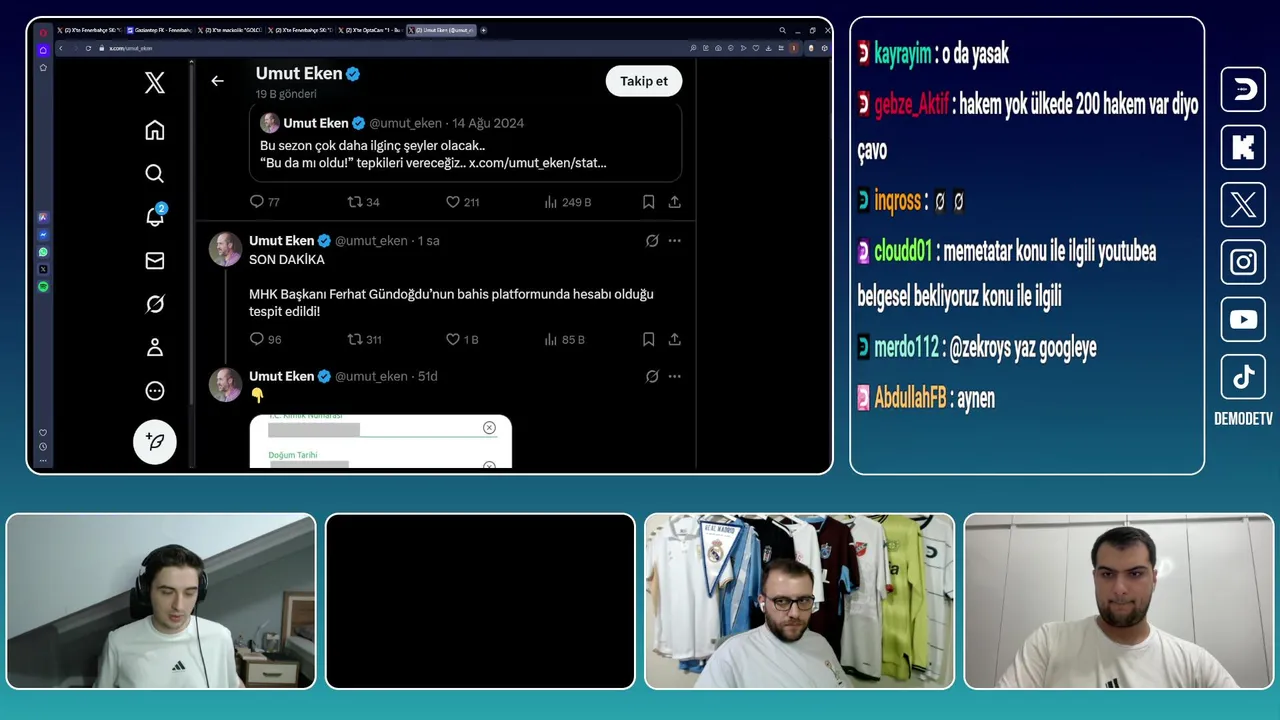This screenshot has height=720, width=1280.
Task: Open X Notifications bell with 2 badge
Action: pyautogui.click(x=155, y=215)
